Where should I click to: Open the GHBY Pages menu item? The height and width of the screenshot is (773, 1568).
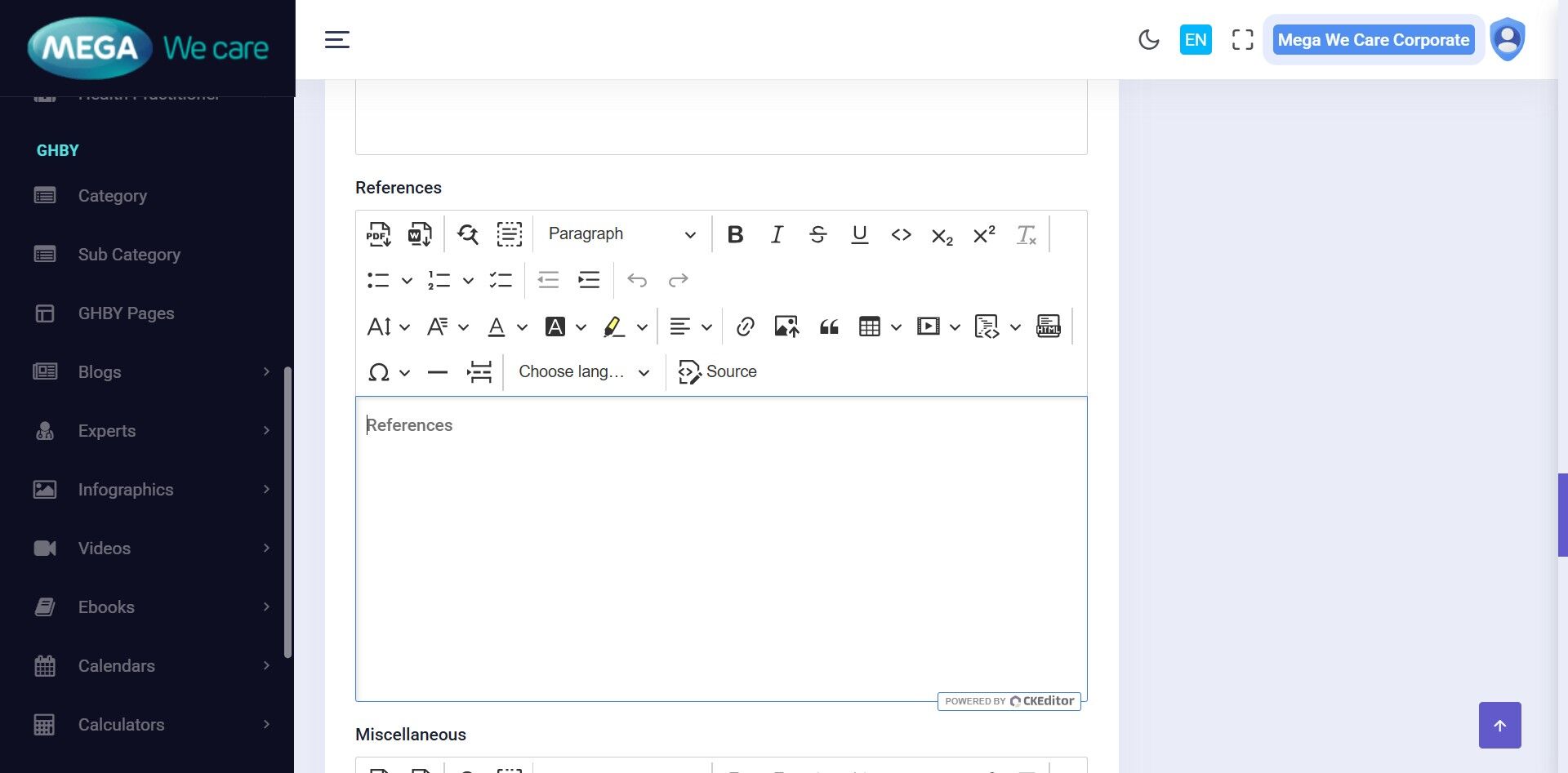click(x=127, y=313)
